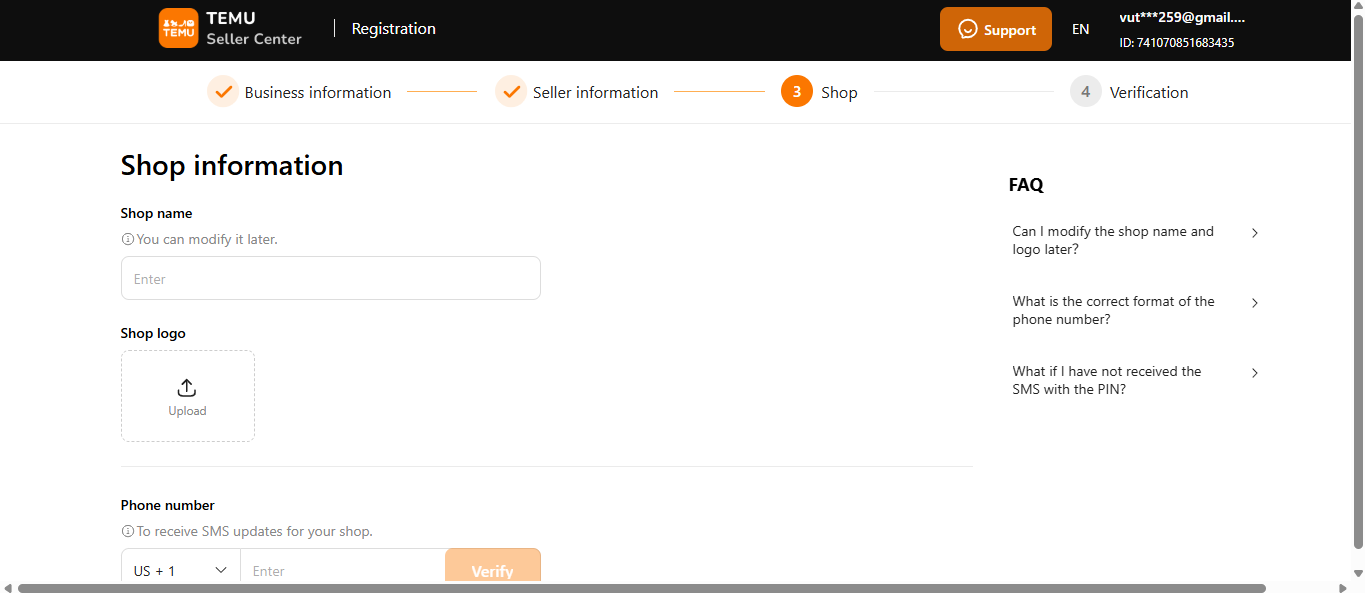Screen dimensions: 1365x593
Task: Click the Verify button
Action: coord(492,570)
